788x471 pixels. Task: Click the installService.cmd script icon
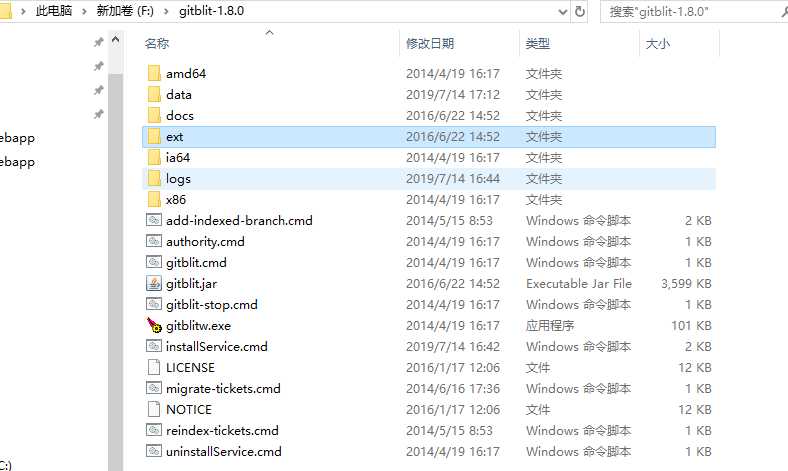click(154, 346)
